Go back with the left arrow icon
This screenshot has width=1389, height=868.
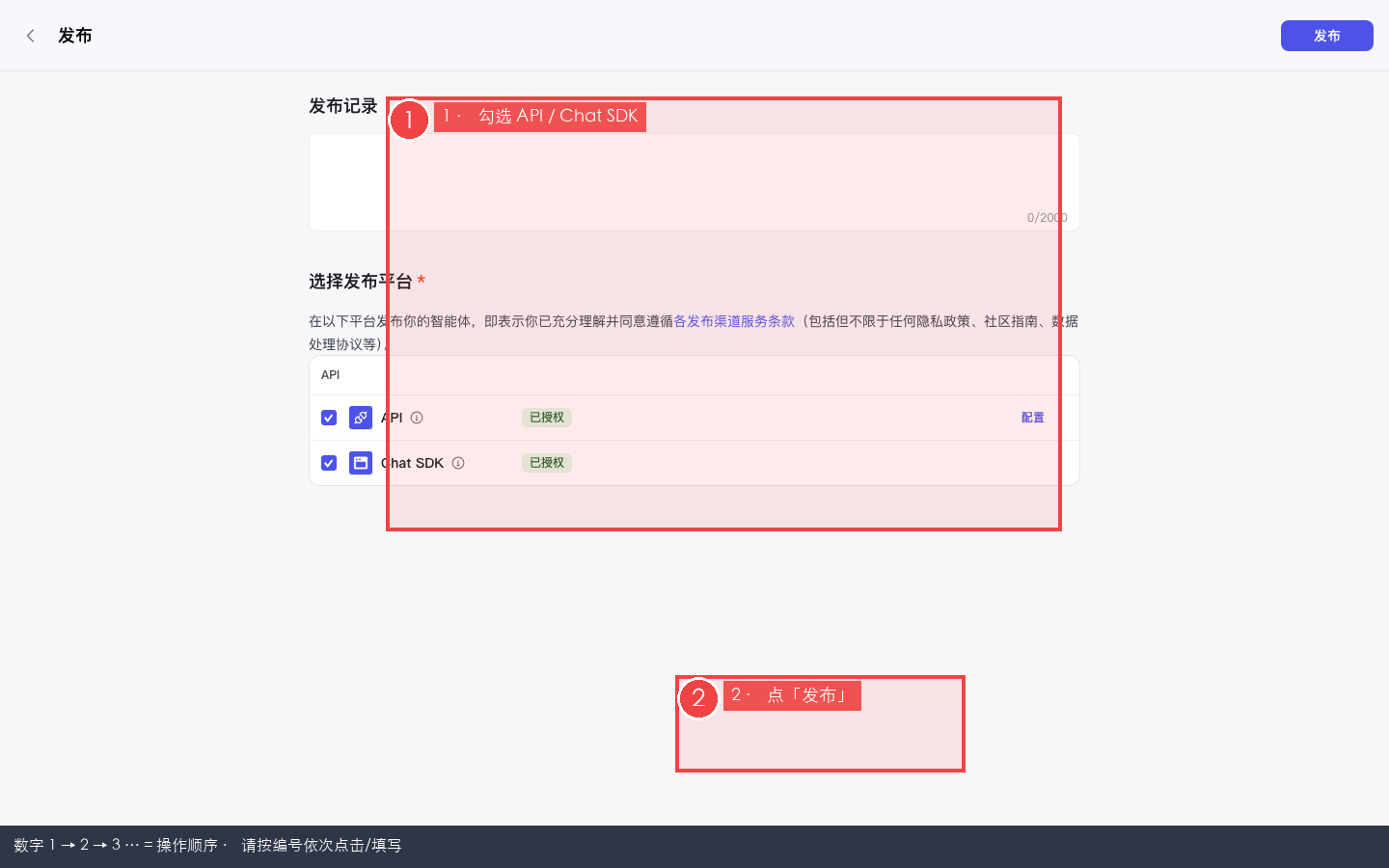[x=31, y=36]
